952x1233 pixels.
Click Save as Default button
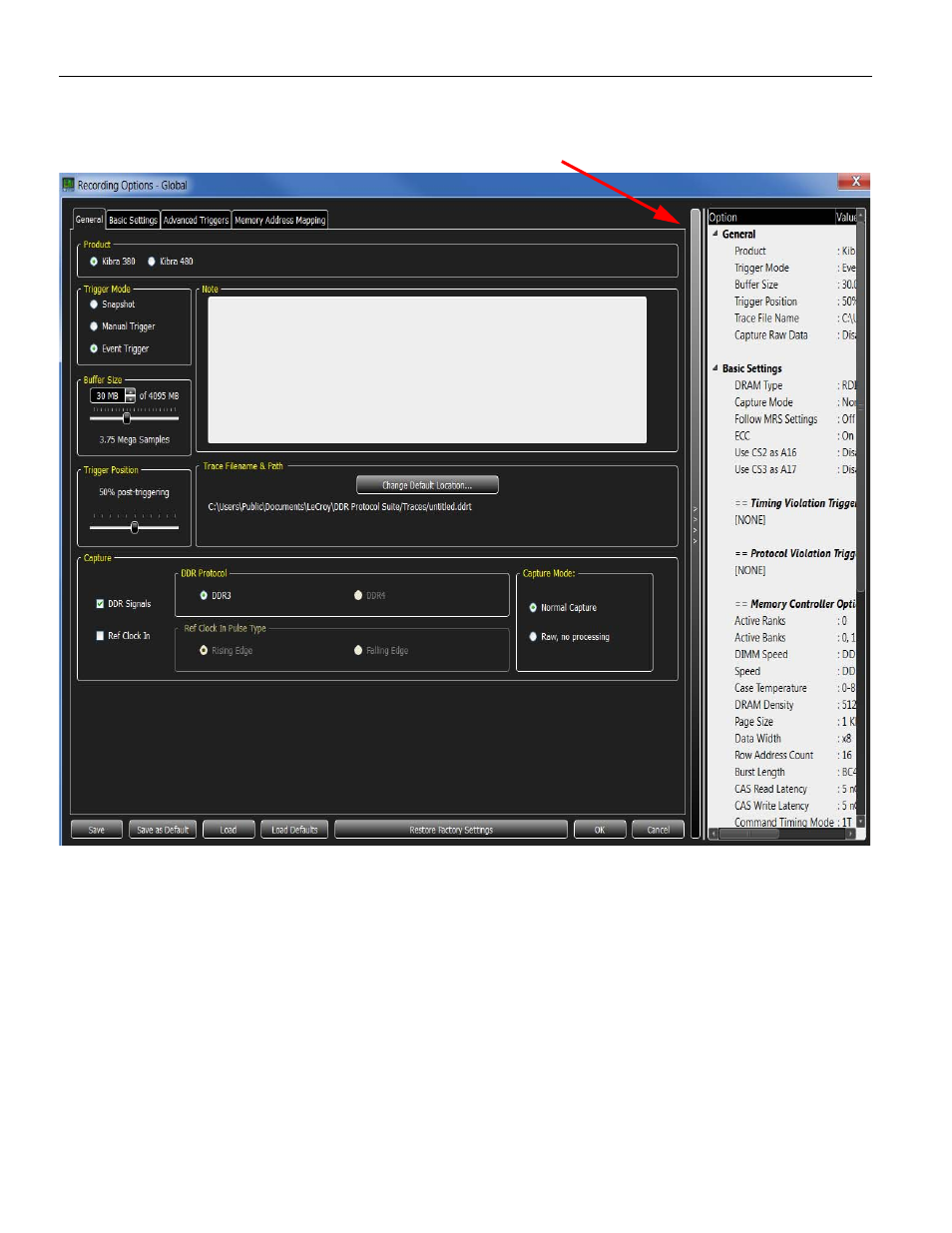pos(163,830)
